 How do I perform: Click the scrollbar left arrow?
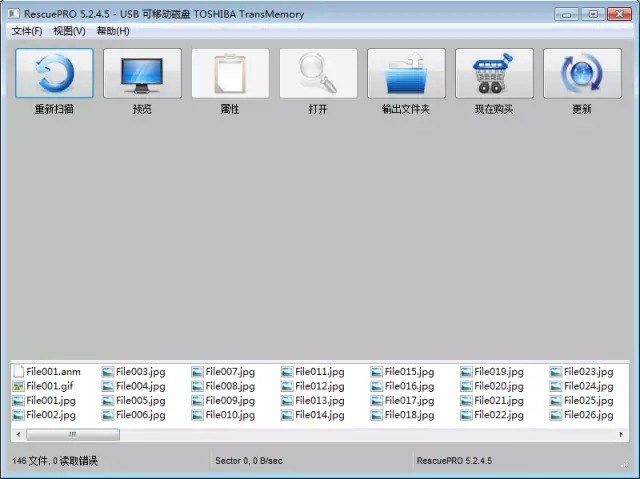[x=17, y=435]
